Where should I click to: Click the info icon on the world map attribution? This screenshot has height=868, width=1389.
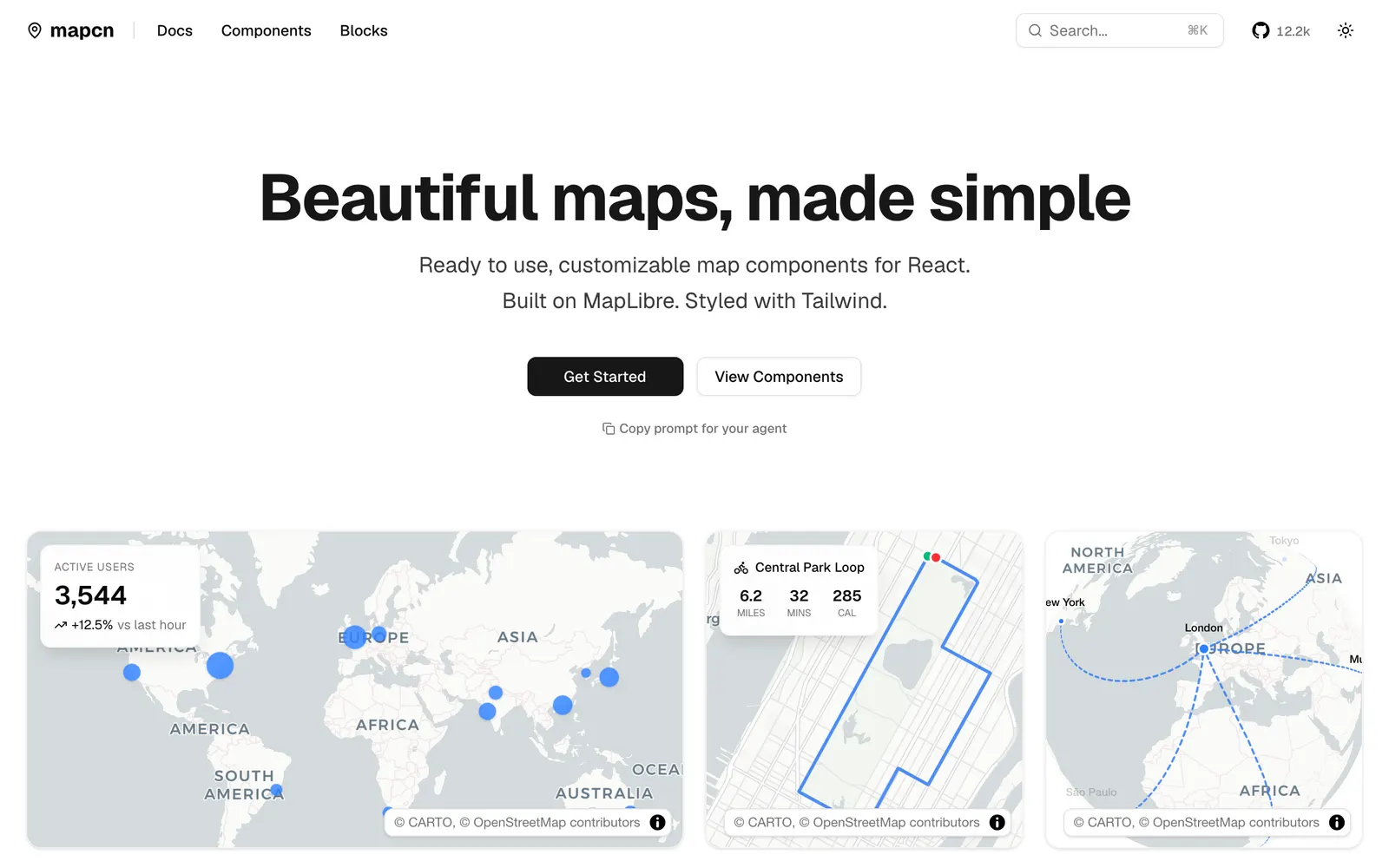658,822
